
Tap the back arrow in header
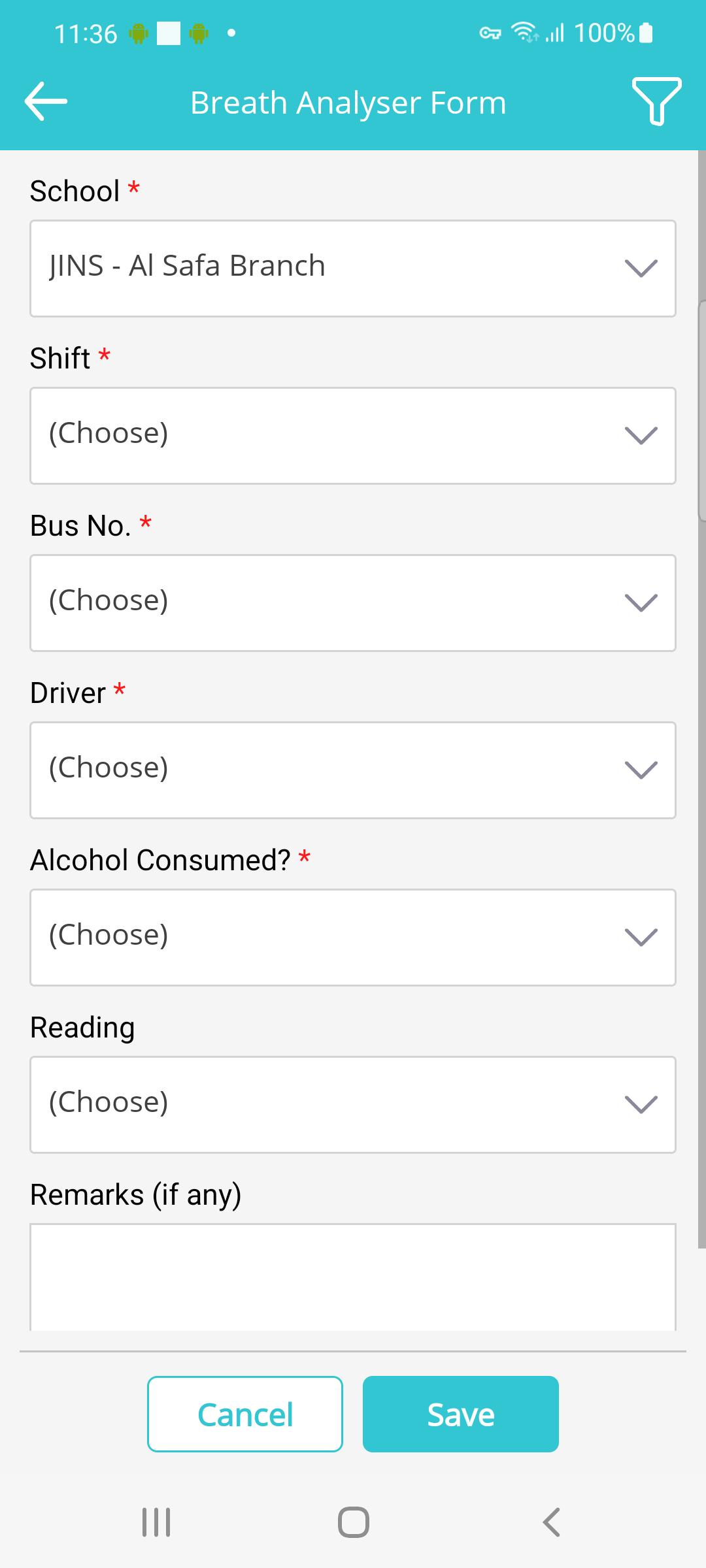point(46,101)
